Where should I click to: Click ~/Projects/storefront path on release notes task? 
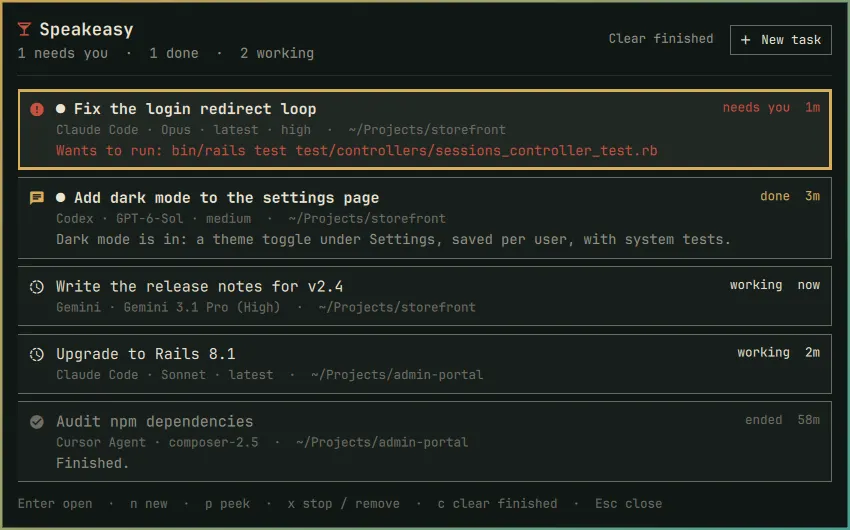(x=397, y=307)
